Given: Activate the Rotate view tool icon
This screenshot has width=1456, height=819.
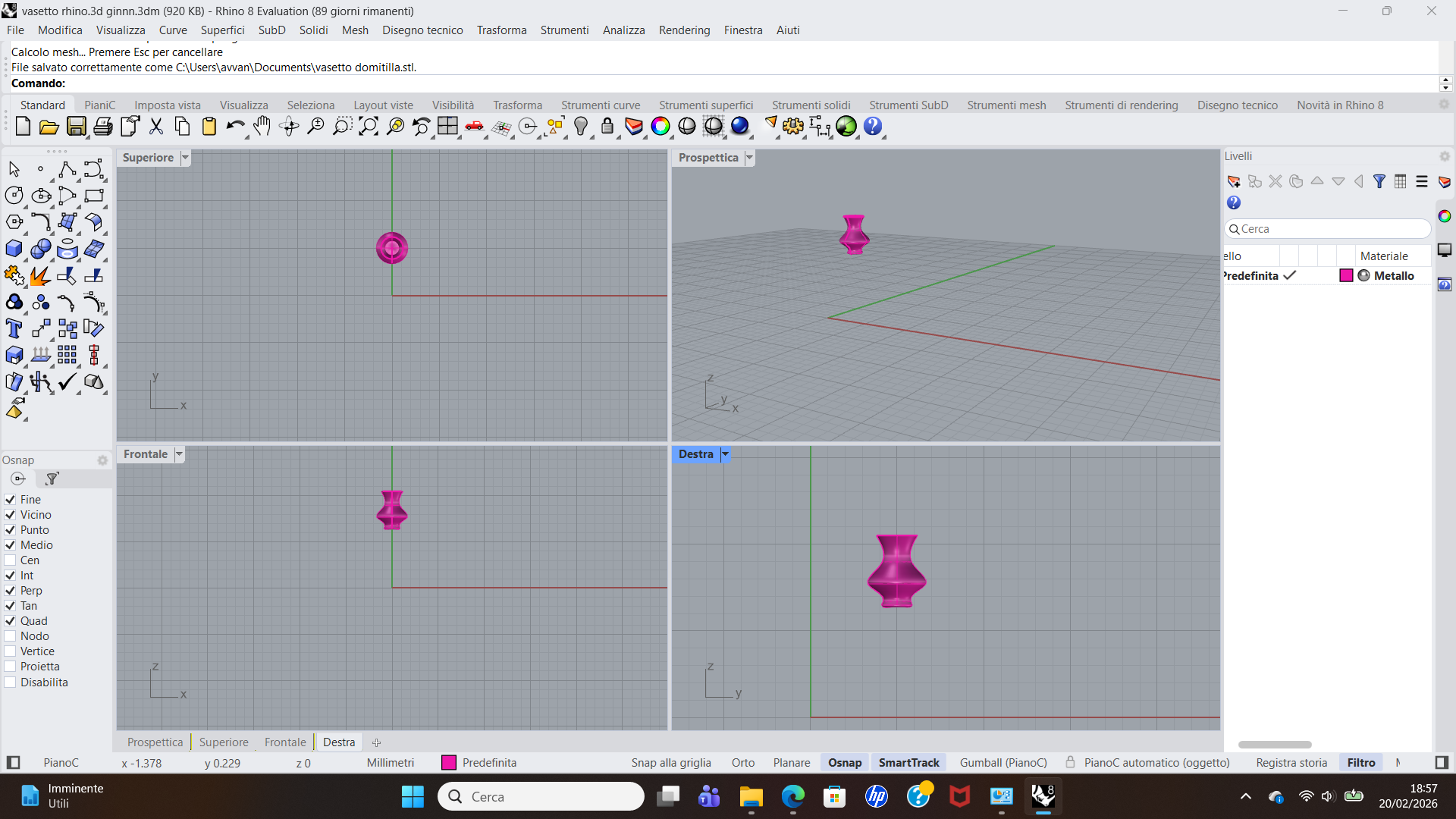Looking at the screenshot, I should tap(289, 127).
